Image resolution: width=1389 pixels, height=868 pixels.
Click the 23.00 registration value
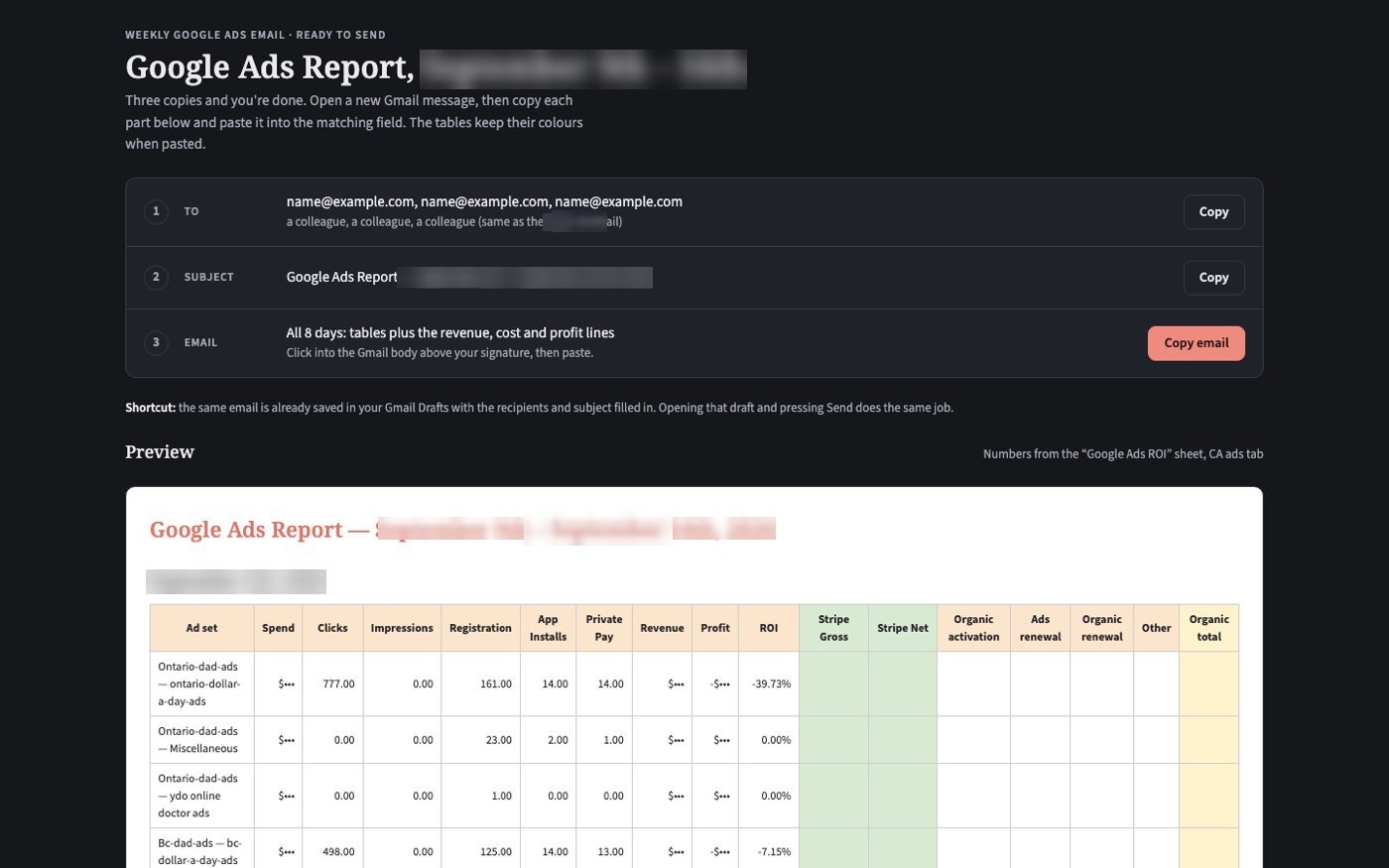498,740
